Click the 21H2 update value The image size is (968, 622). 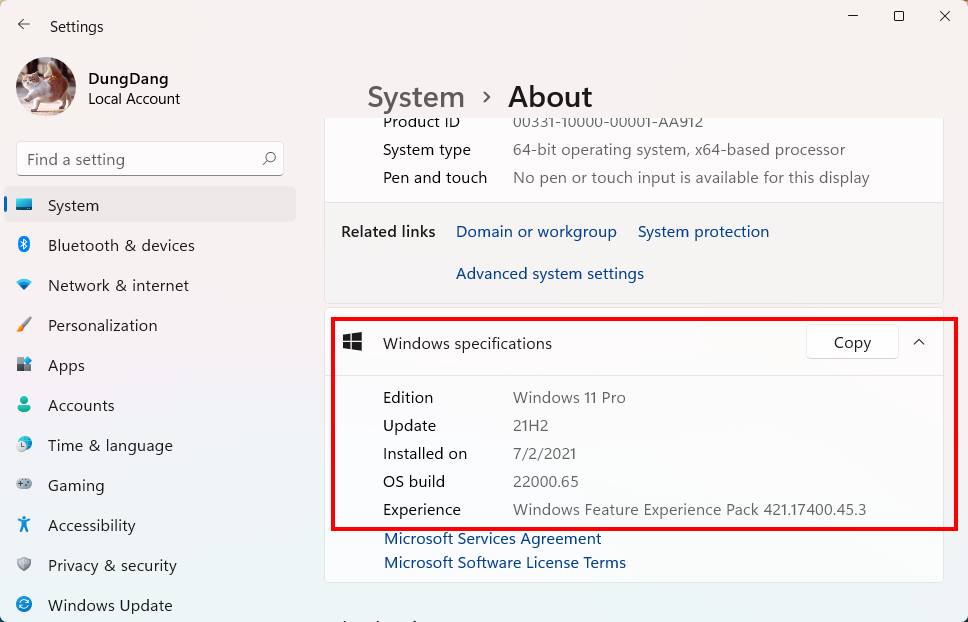pos(530,426)
